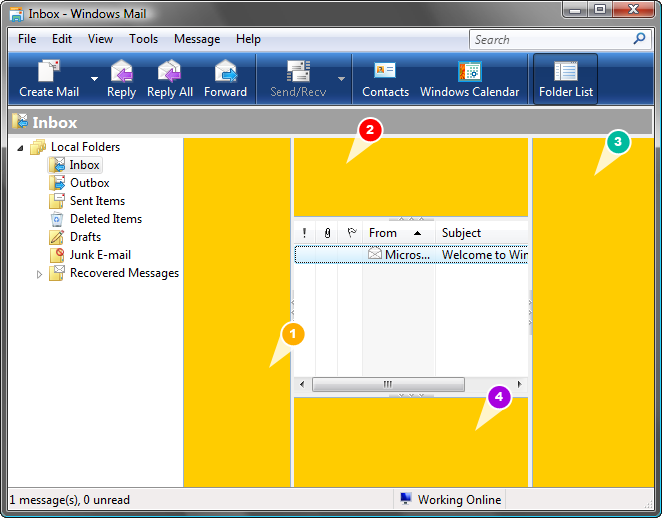Screen dimensions: 662x518
Task: Select the Deleted Items folder
Action: [106, 219]
